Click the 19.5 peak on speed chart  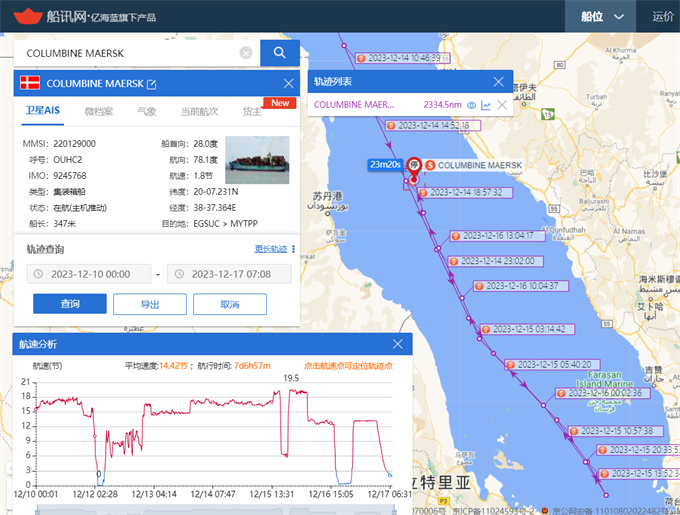(x=290, y=390)
